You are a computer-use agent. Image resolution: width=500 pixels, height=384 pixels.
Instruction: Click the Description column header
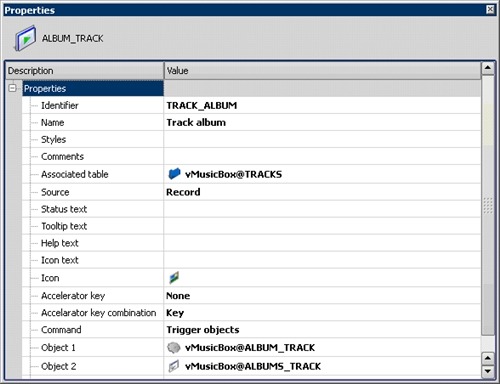tap(85, 71)
